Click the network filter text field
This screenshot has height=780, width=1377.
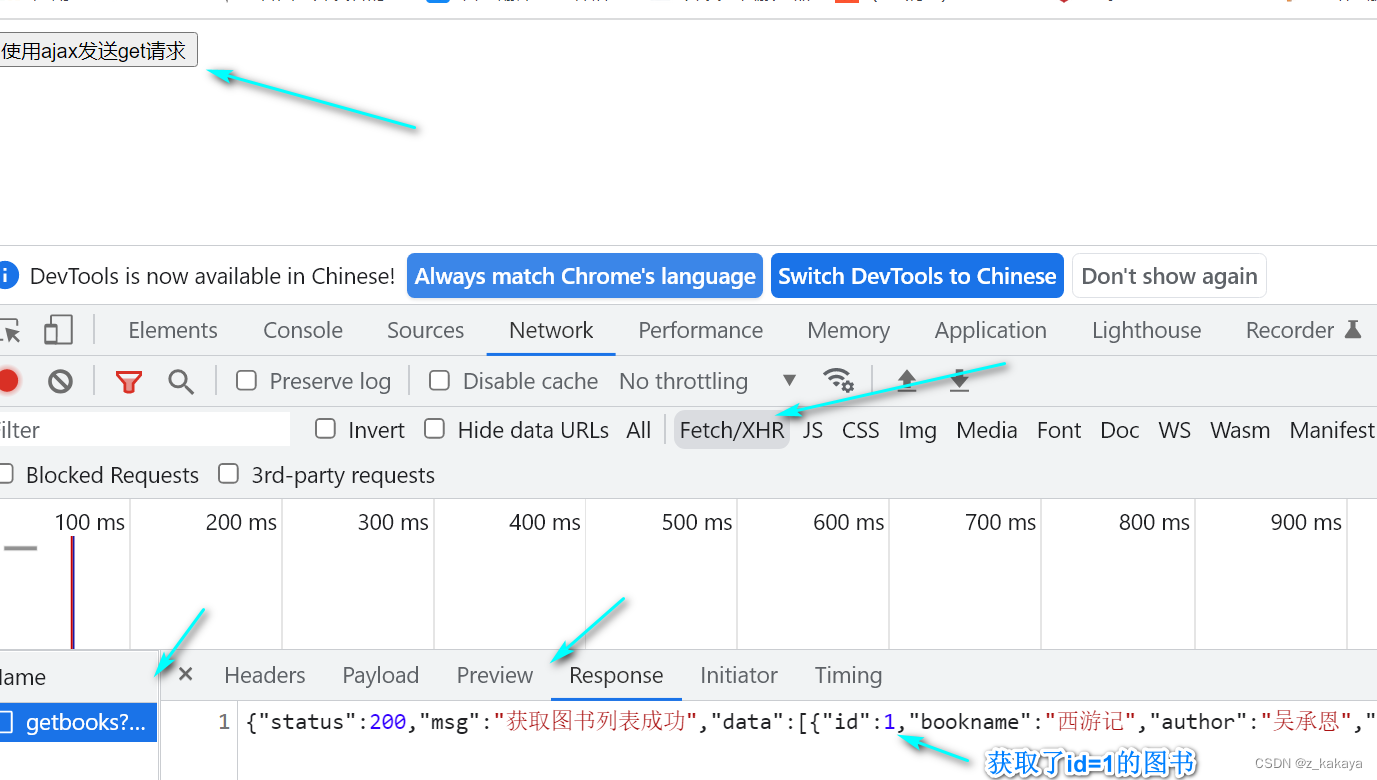(x=145, y=430)
